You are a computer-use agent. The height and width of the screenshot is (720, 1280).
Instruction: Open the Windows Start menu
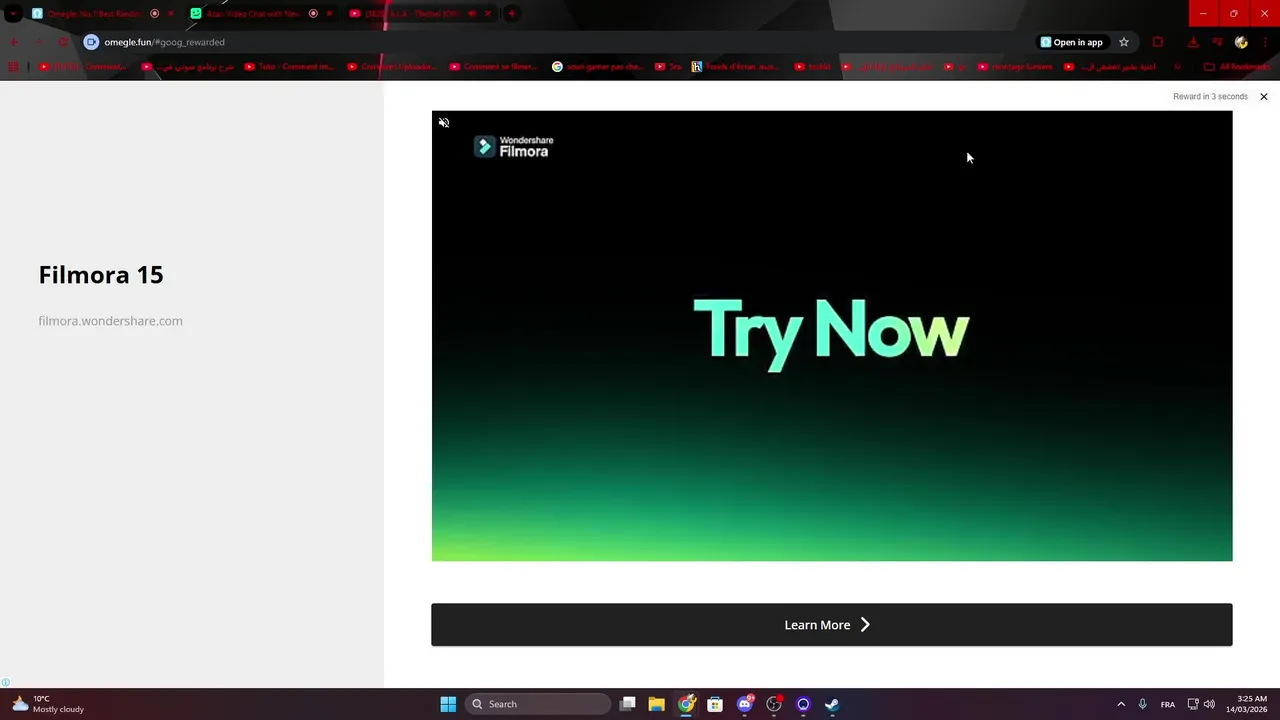point(448,704)
